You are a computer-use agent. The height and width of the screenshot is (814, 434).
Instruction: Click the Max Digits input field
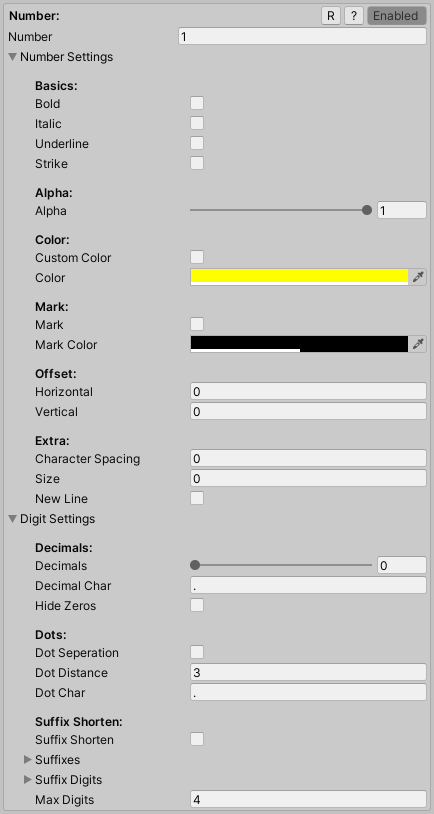[x=308, y=799]
